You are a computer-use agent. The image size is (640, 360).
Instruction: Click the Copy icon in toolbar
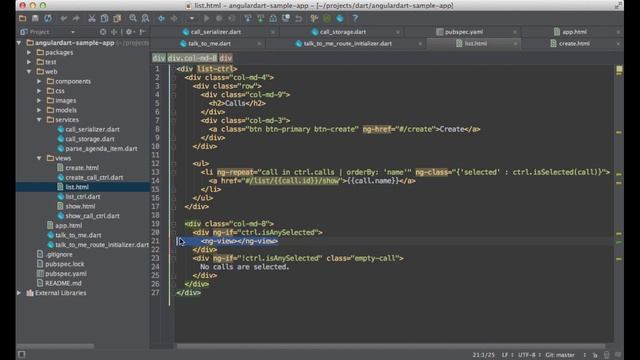coord(104,18)
